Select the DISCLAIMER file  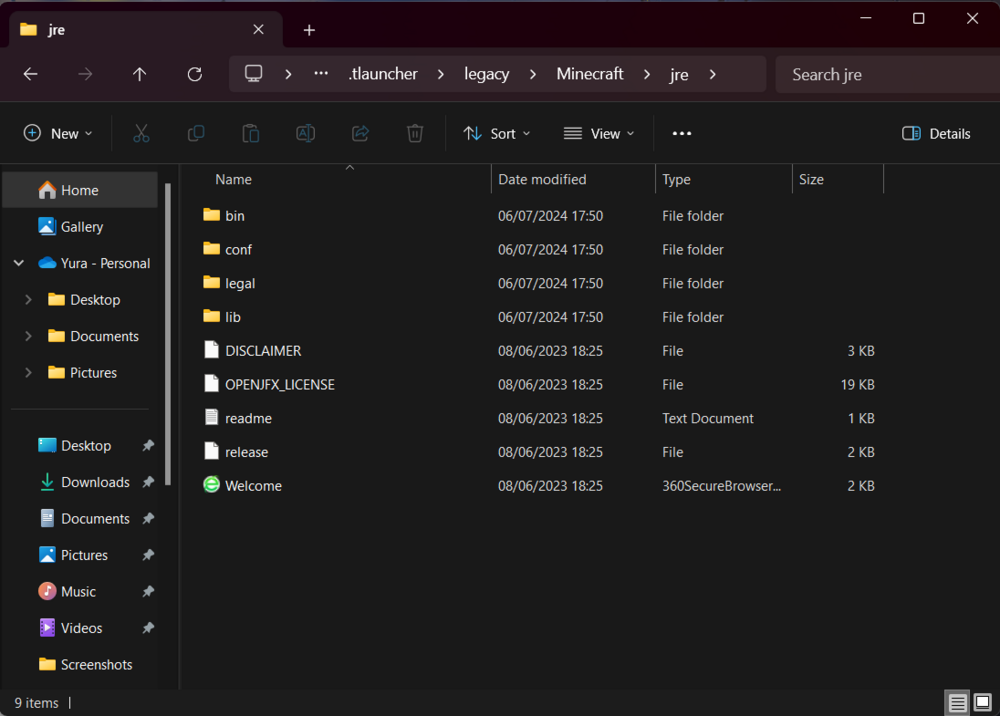click(x=252, y=351)
